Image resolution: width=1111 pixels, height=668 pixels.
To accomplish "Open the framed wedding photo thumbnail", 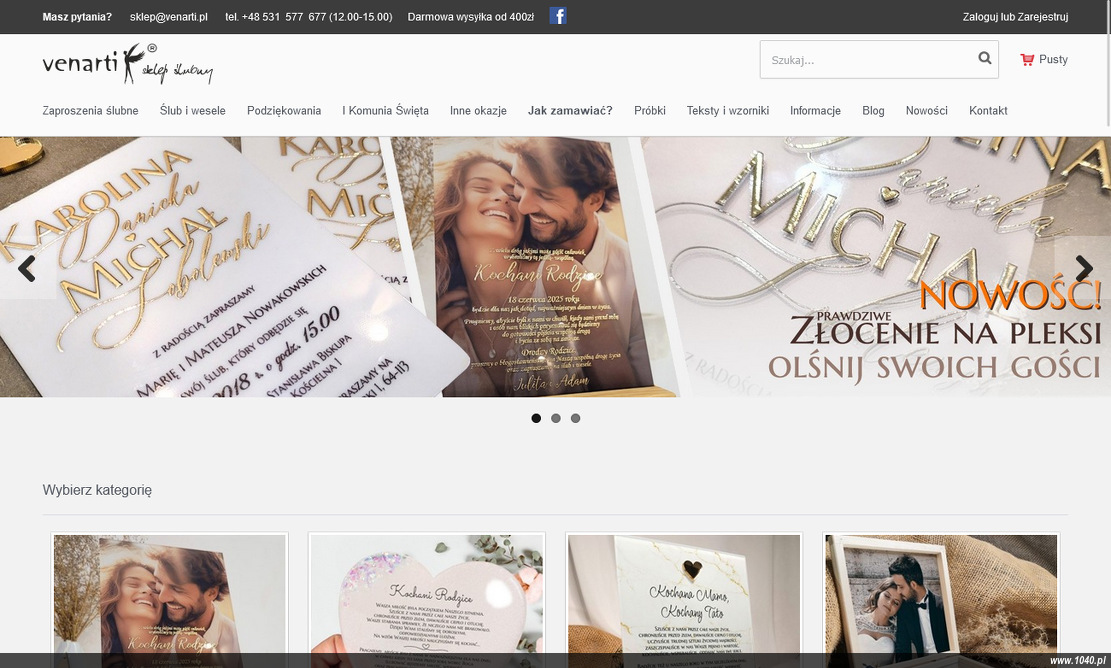I will point(942,601).
